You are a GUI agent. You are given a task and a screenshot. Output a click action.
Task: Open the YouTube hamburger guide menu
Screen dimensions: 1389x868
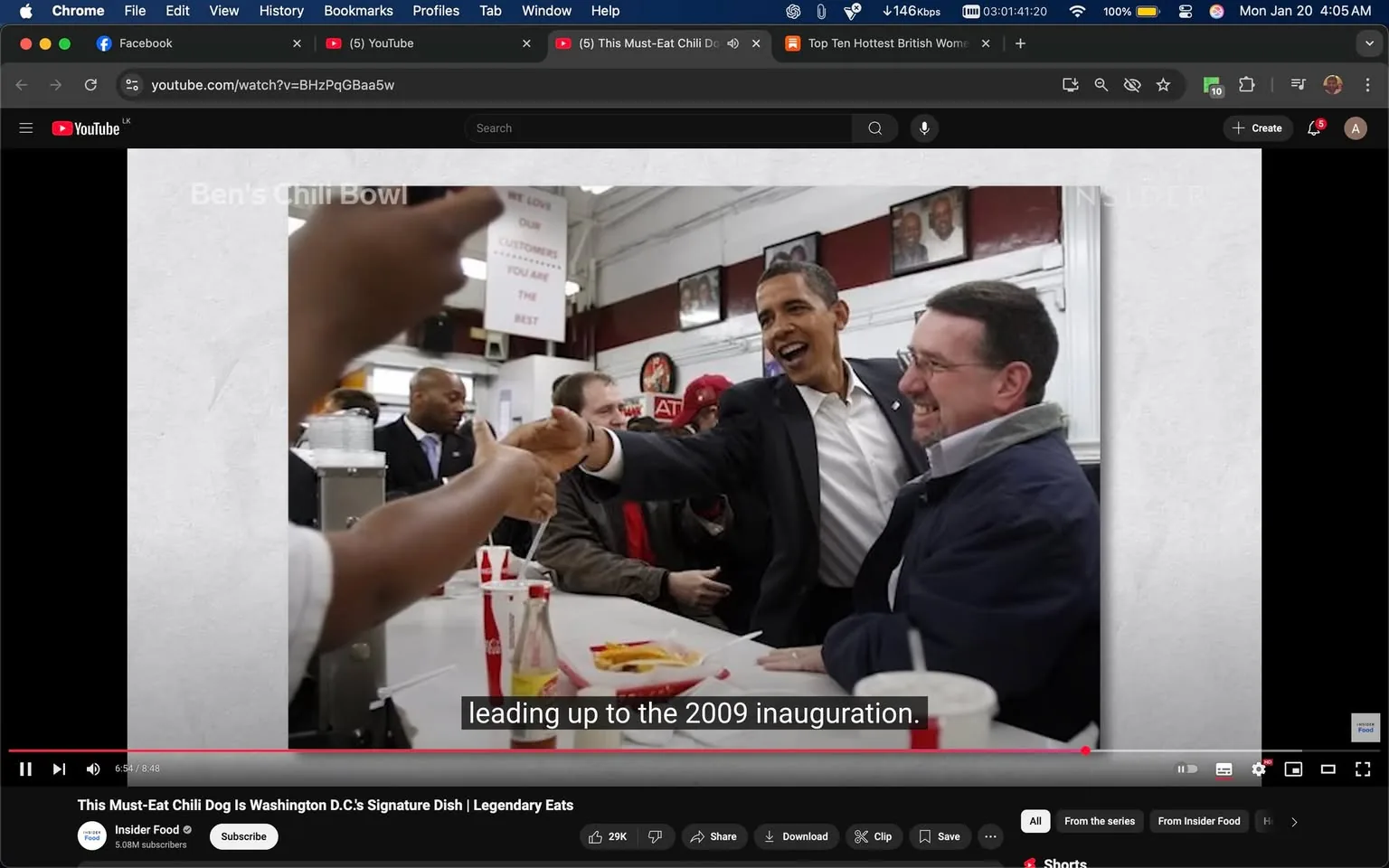tap(26, 128)
